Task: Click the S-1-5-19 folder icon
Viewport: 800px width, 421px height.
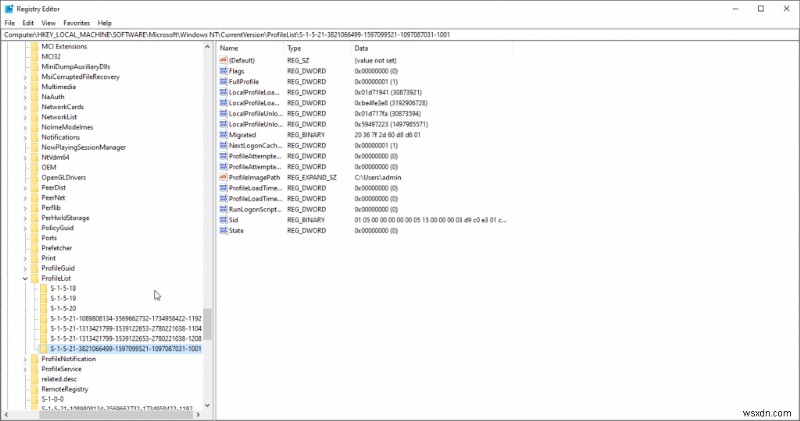Action: (44, 299)
